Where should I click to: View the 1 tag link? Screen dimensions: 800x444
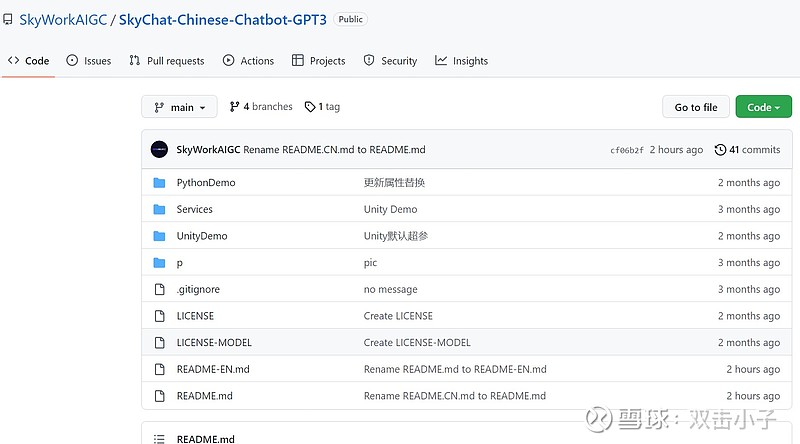click(x=322, y=107)
